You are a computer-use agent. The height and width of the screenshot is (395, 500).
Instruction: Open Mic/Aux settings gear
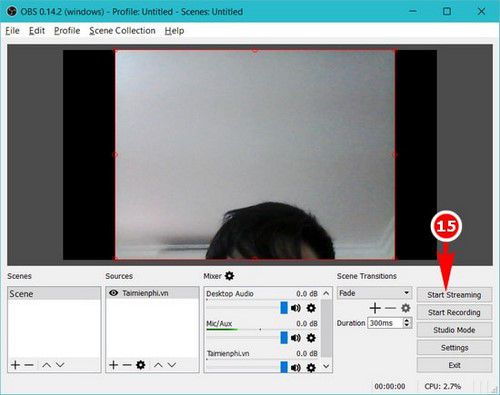click(311, 338)
